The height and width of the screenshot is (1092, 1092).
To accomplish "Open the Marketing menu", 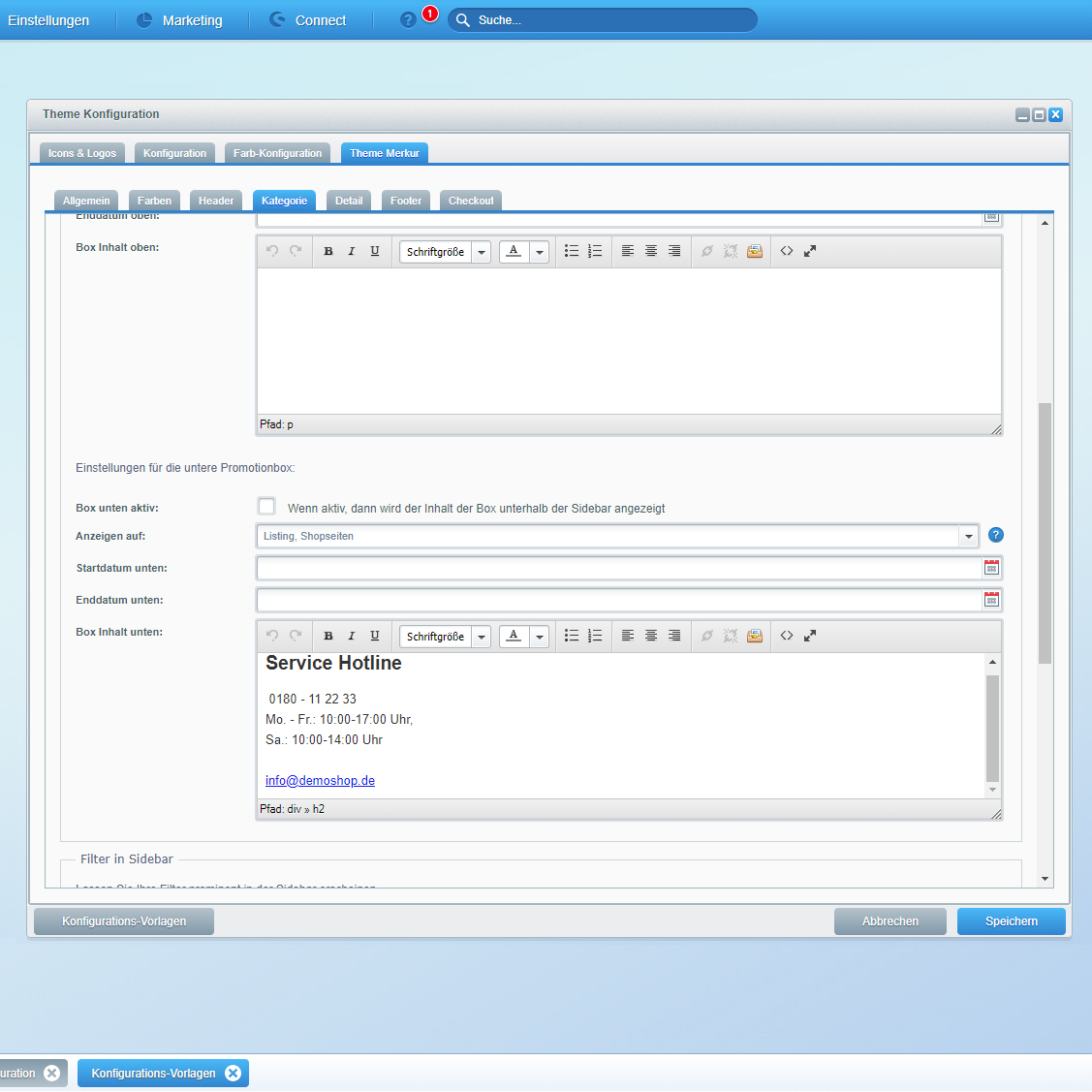I will point(180,20).
